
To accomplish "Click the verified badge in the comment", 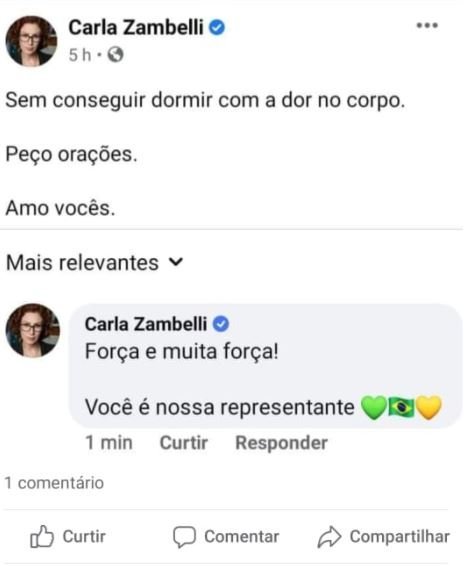I will (221, 324).
